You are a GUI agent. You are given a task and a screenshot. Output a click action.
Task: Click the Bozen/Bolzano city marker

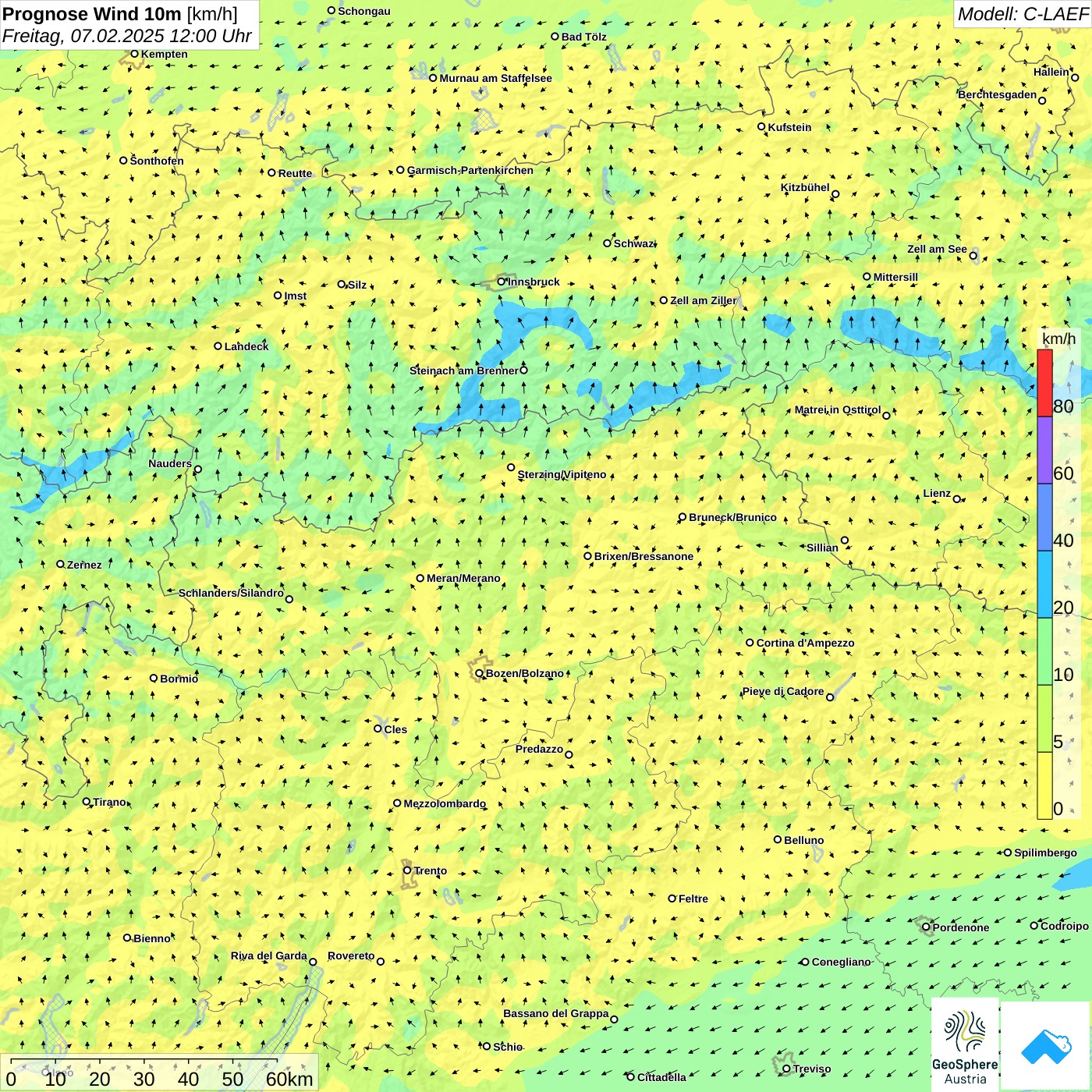coord(479,673)
